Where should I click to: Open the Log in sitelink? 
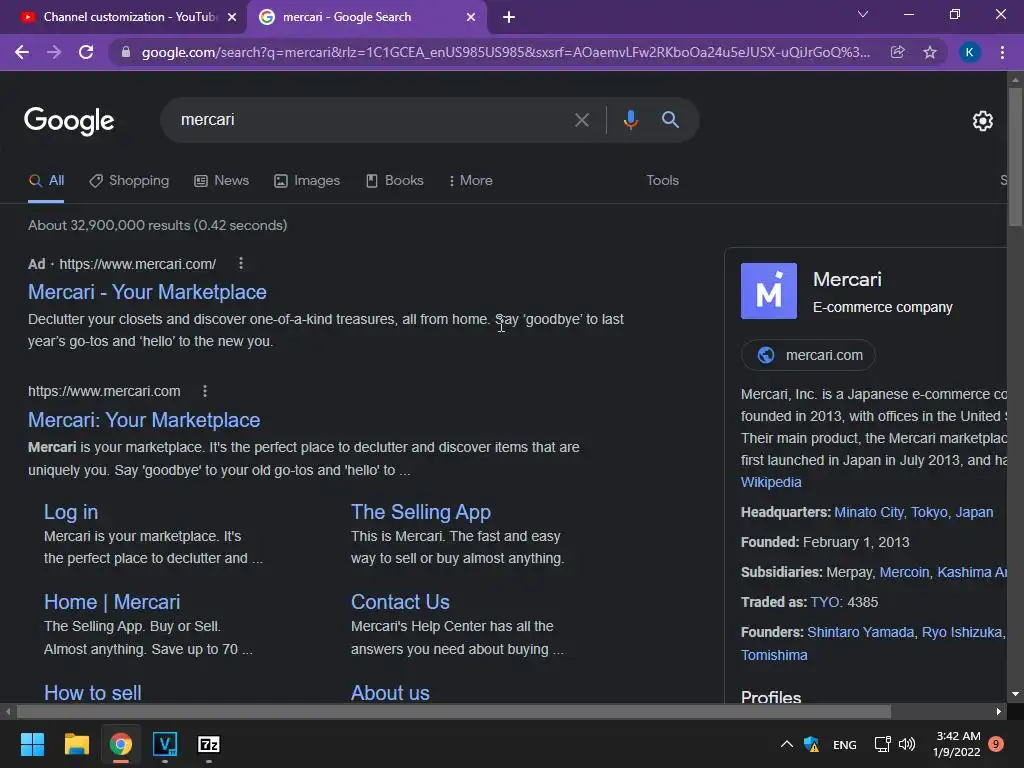point(71,512)
